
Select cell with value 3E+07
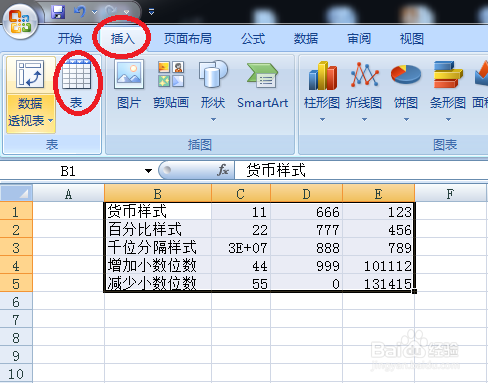[241, 247]
